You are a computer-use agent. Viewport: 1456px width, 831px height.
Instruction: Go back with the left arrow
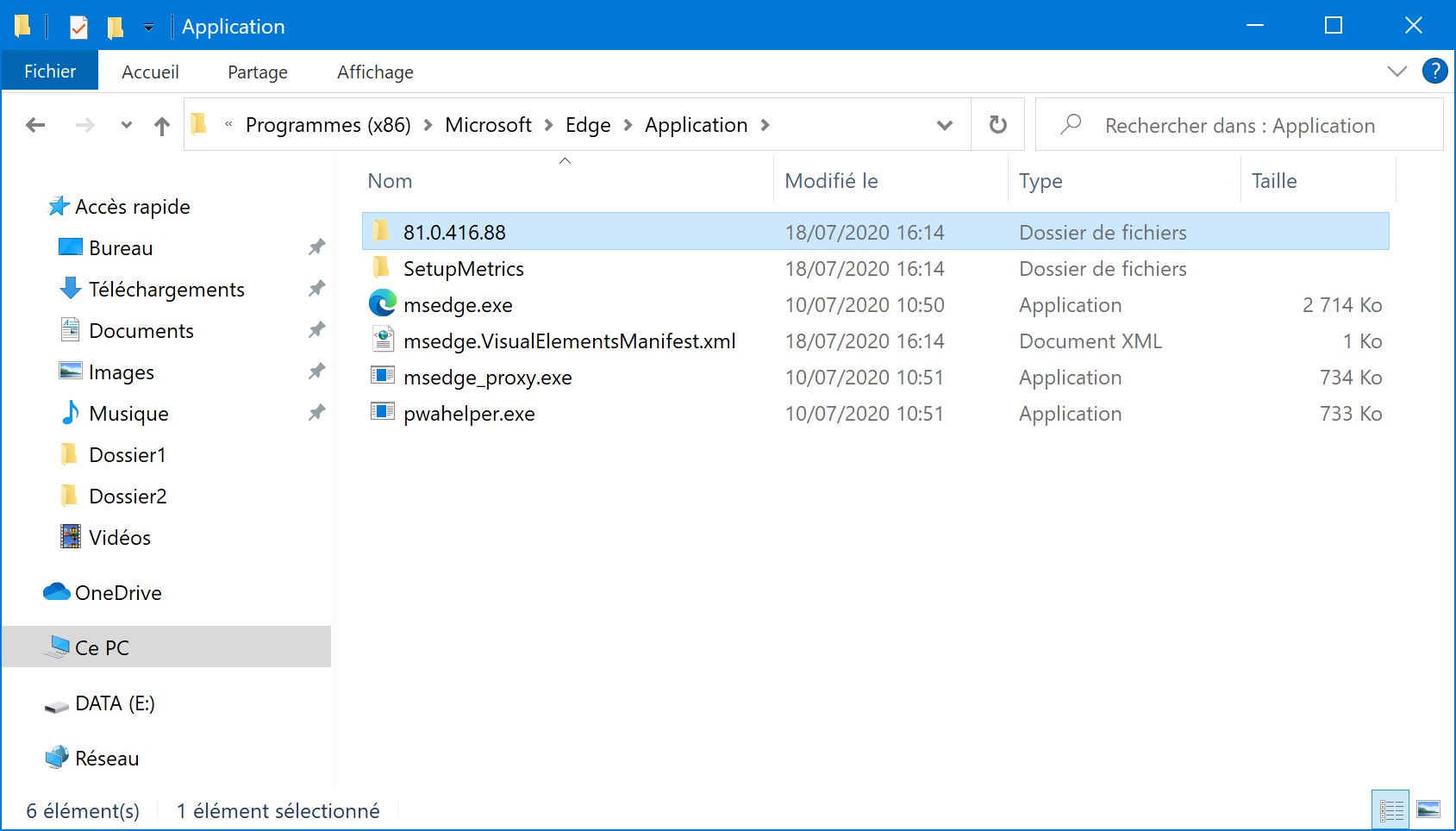[35, 125]
